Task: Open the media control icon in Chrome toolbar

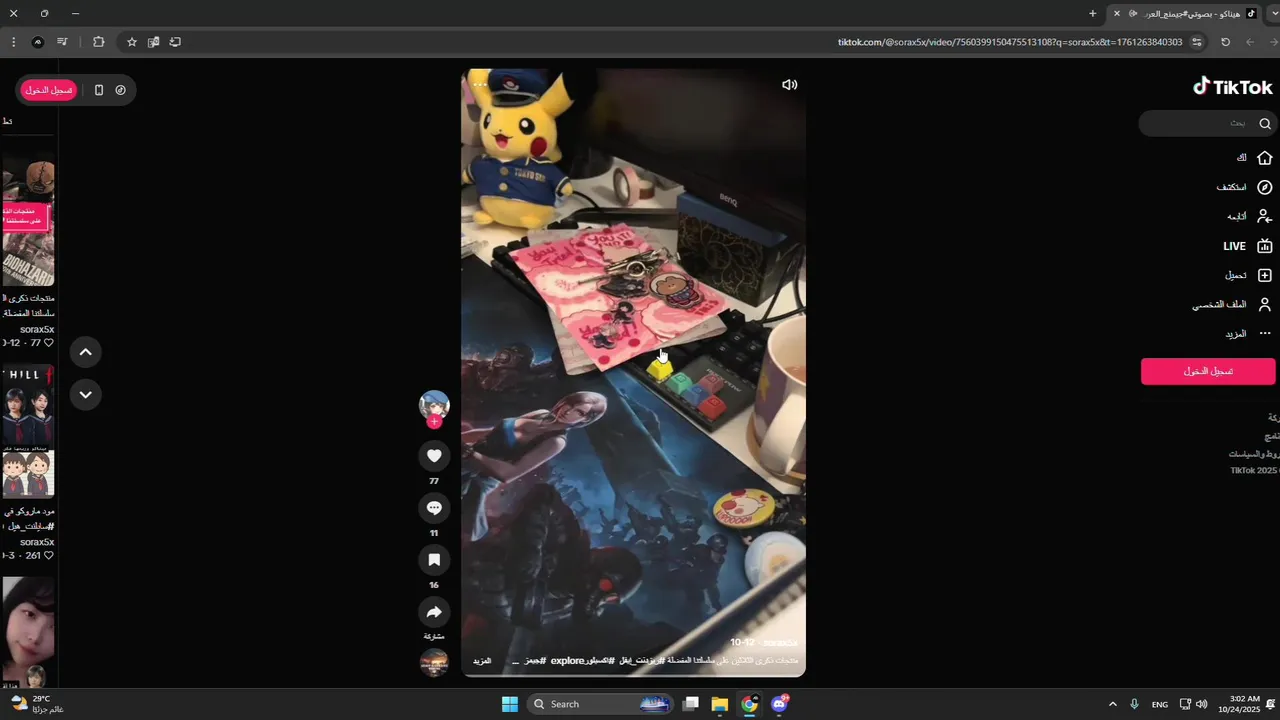Action: coord(62,42)
